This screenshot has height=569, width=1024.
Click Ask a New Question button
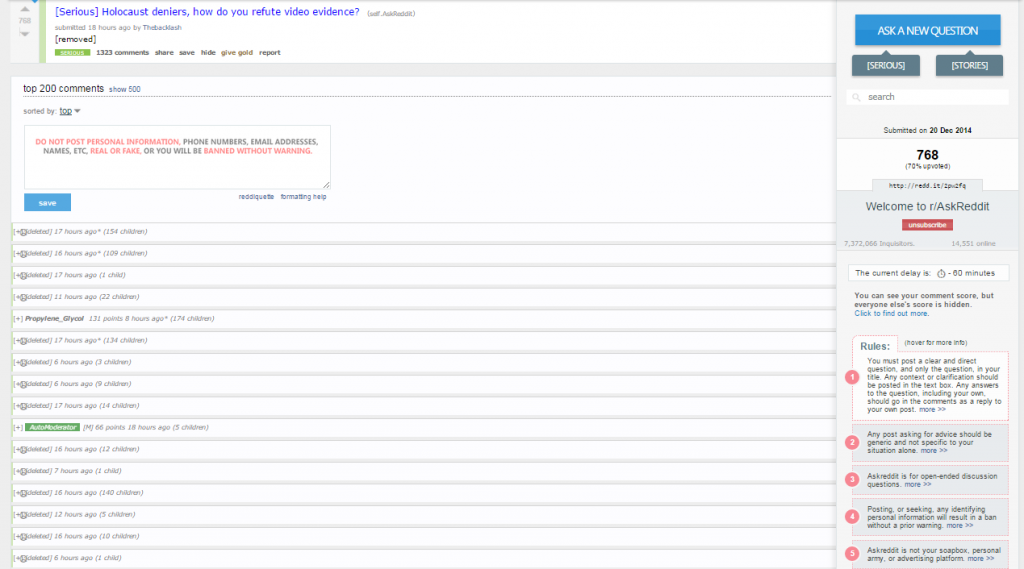coord(927,31)
